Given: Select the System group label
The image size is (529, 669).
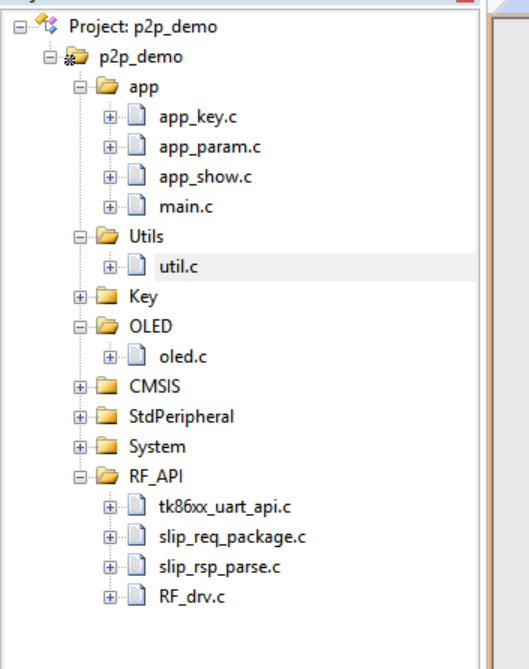Looking at the screenshot, I should 157,447.
